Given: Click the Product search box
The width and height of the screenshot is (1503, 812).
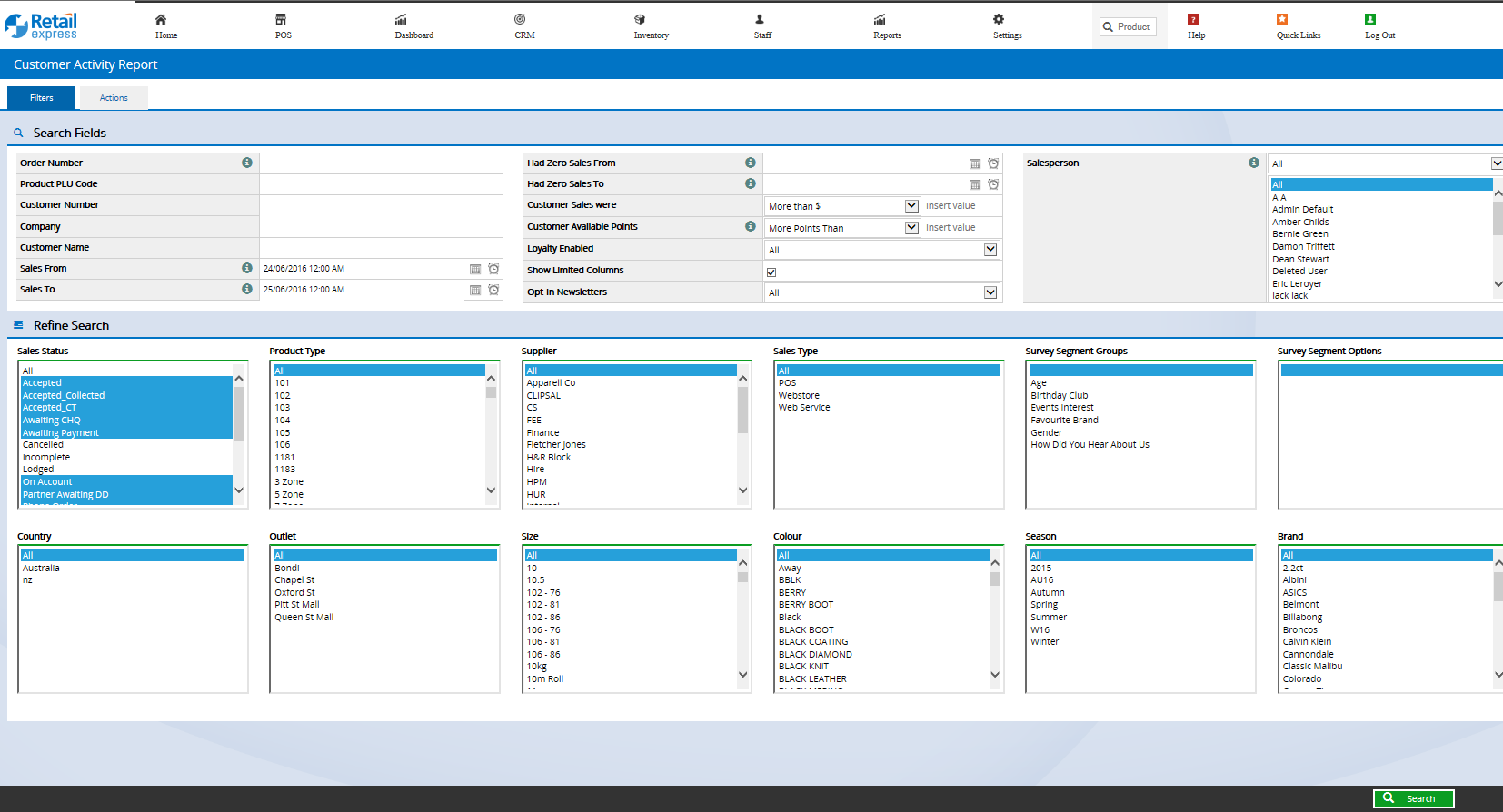Looking at the screenshot, I should (1128, 27).
